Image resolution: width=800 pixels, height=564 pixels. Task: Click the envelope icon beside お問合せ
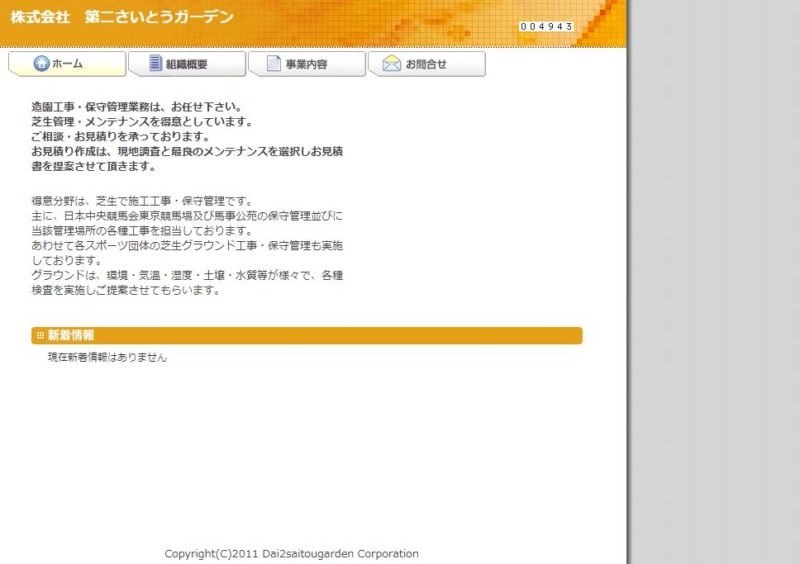point(392,63)
